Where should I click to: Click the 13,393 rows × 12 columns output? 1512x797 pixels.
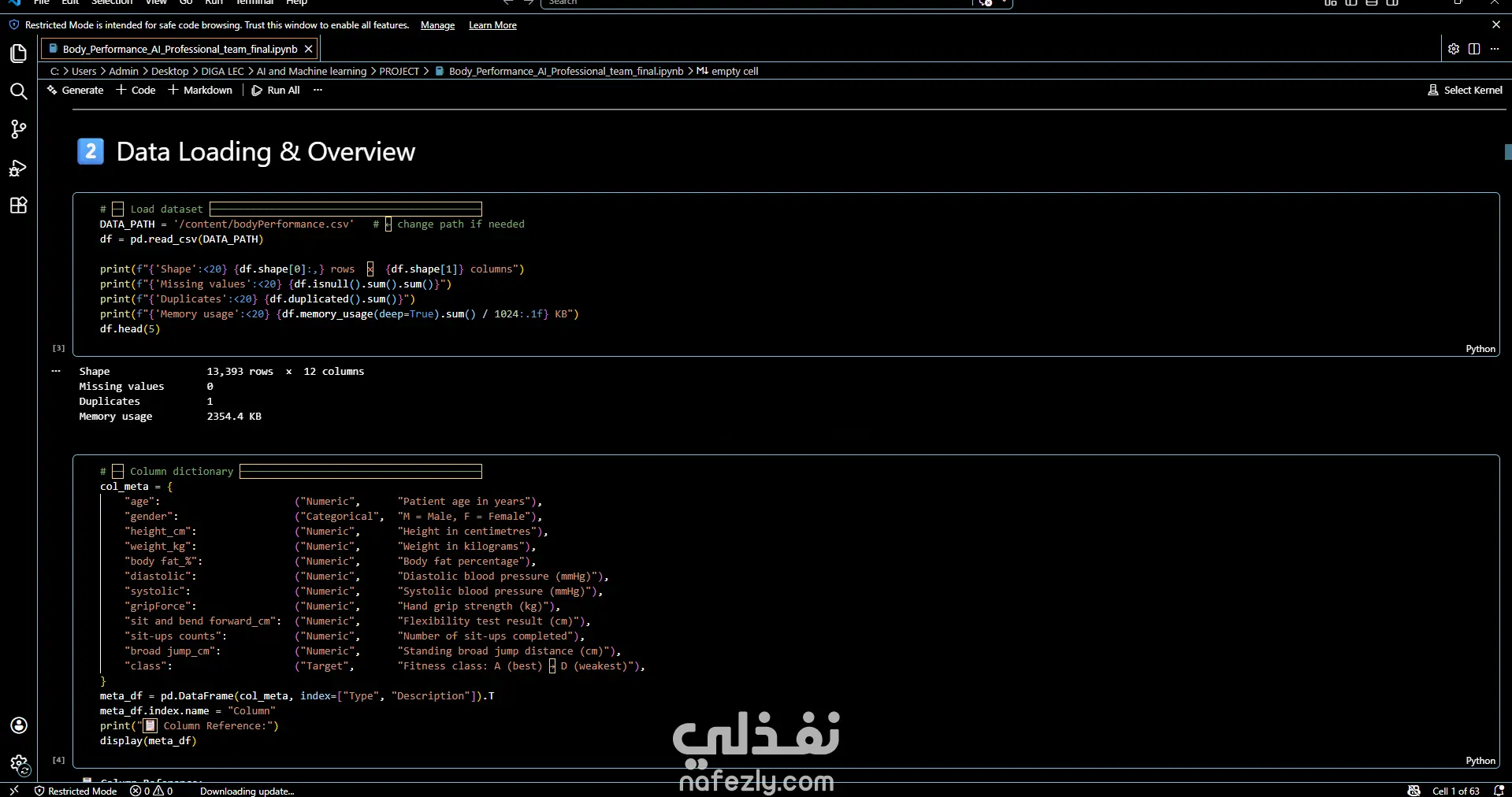coord(285,372)
